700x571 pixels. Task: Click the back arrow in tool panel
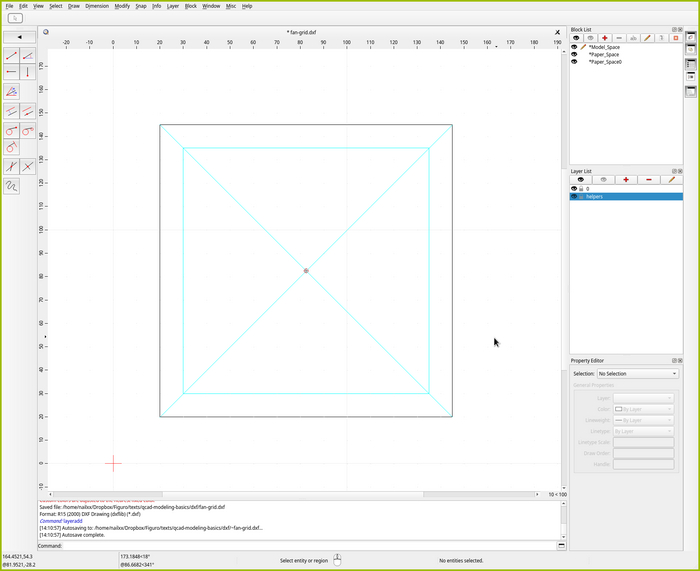tap(20, 38)
